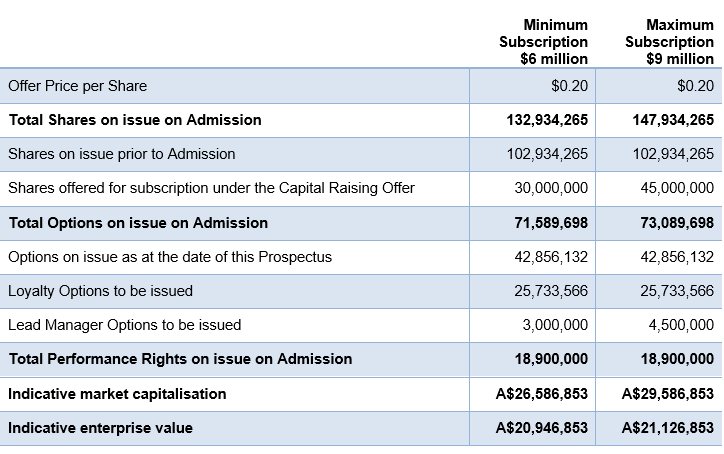
Task: Click the Maximum Subscription $9 million column header
Action: (669, 41)
